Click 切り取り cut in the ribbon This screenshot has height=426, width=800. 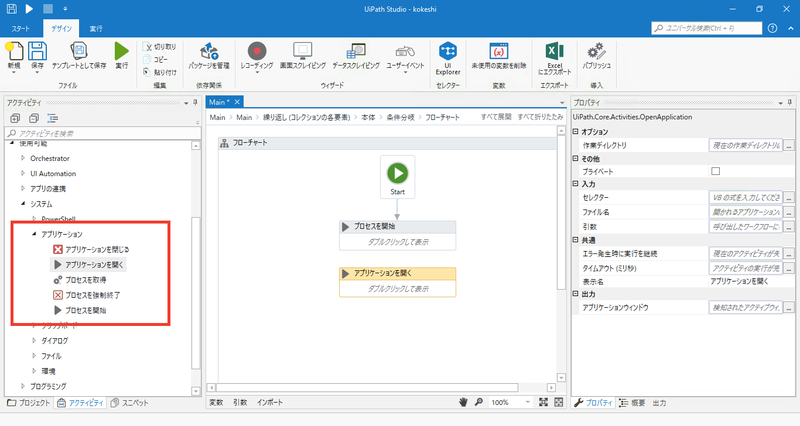click(x=160, y=46)
